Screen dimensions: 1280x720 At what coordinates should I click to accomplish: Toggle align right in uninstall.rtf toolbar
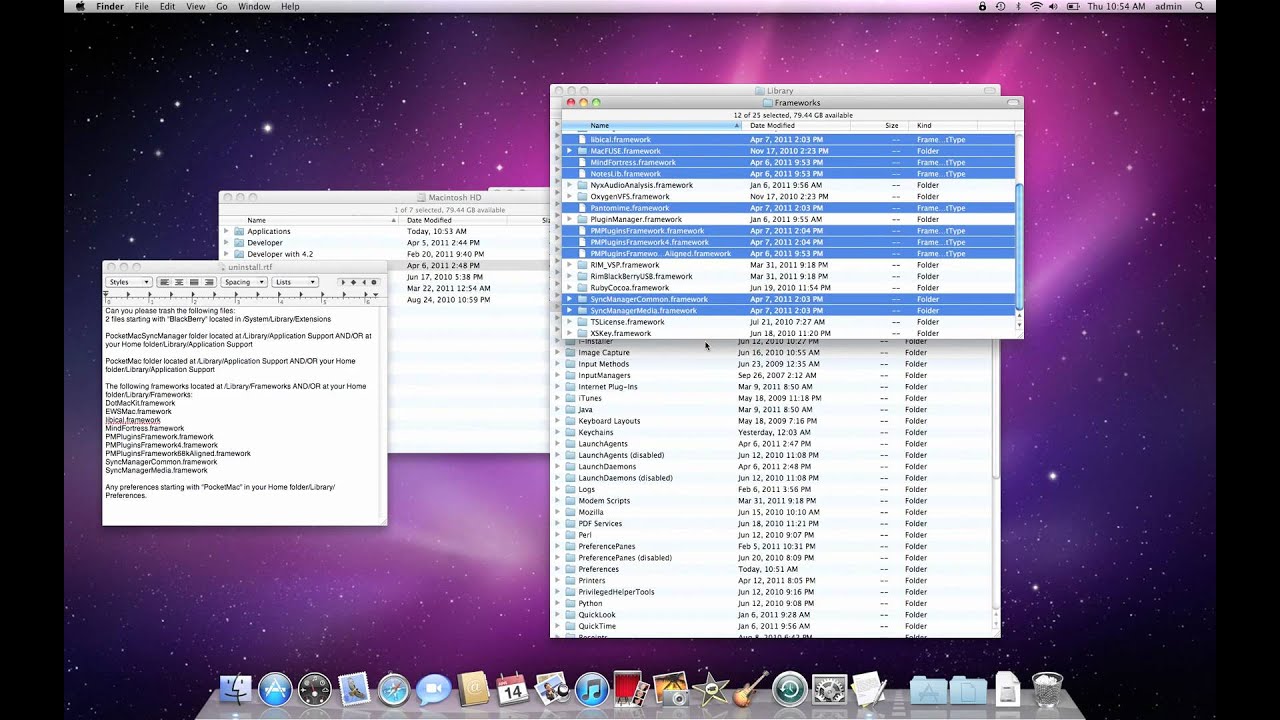tap(209, 282)
